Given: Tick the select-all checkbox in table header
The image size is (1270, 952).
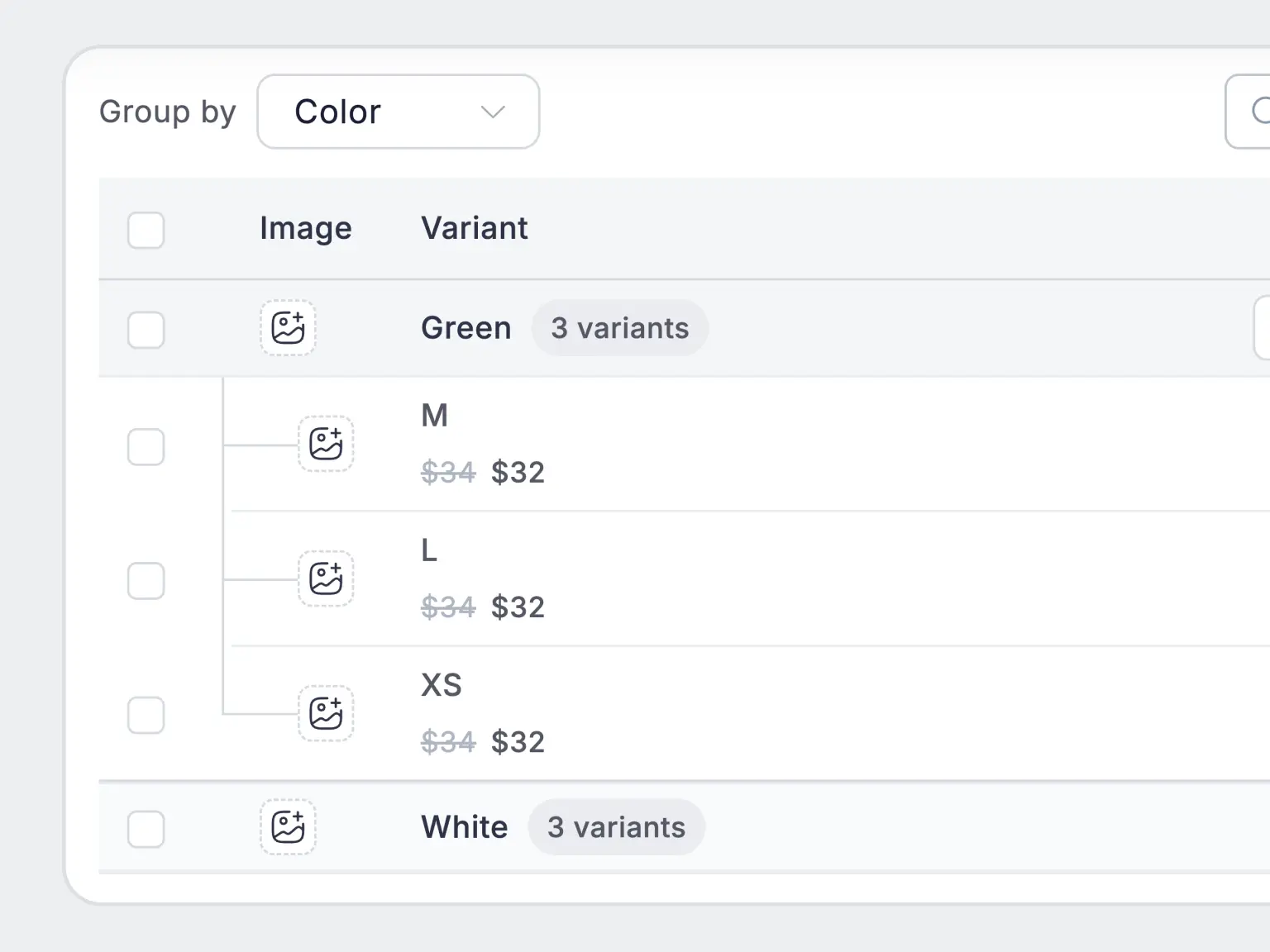Looking at the screenshot, I should click(146, 230).
